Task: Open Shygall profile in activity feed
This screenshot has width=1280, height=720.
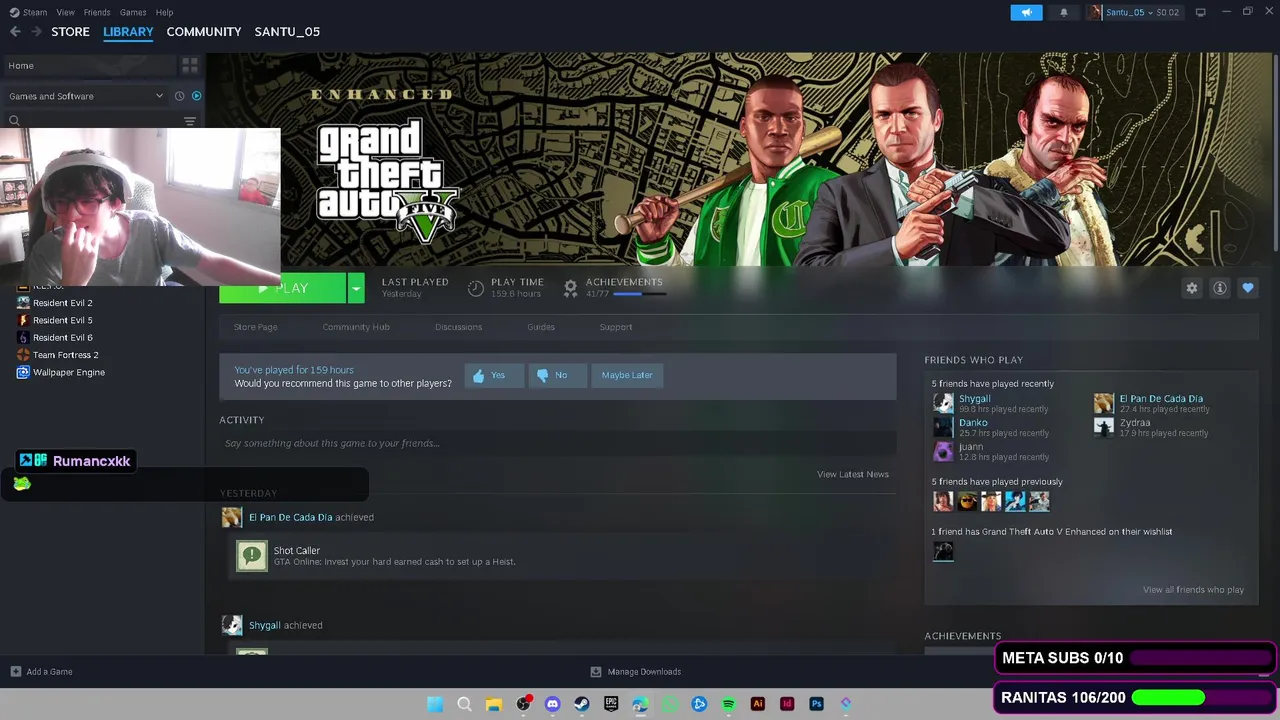Action: coord(264,625)
